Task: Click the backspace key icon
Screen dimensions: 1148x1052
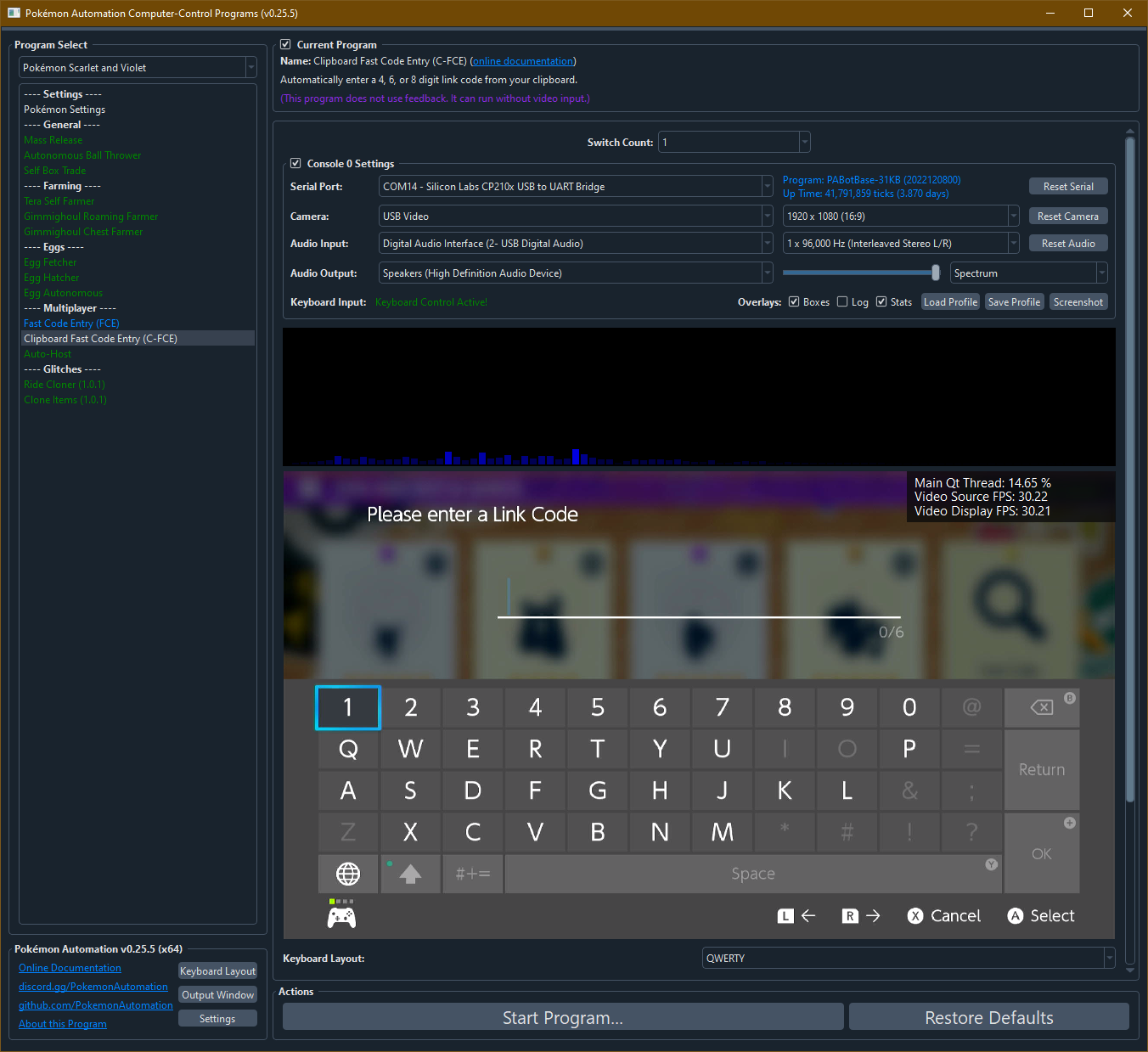Action: pos(1041,707)
